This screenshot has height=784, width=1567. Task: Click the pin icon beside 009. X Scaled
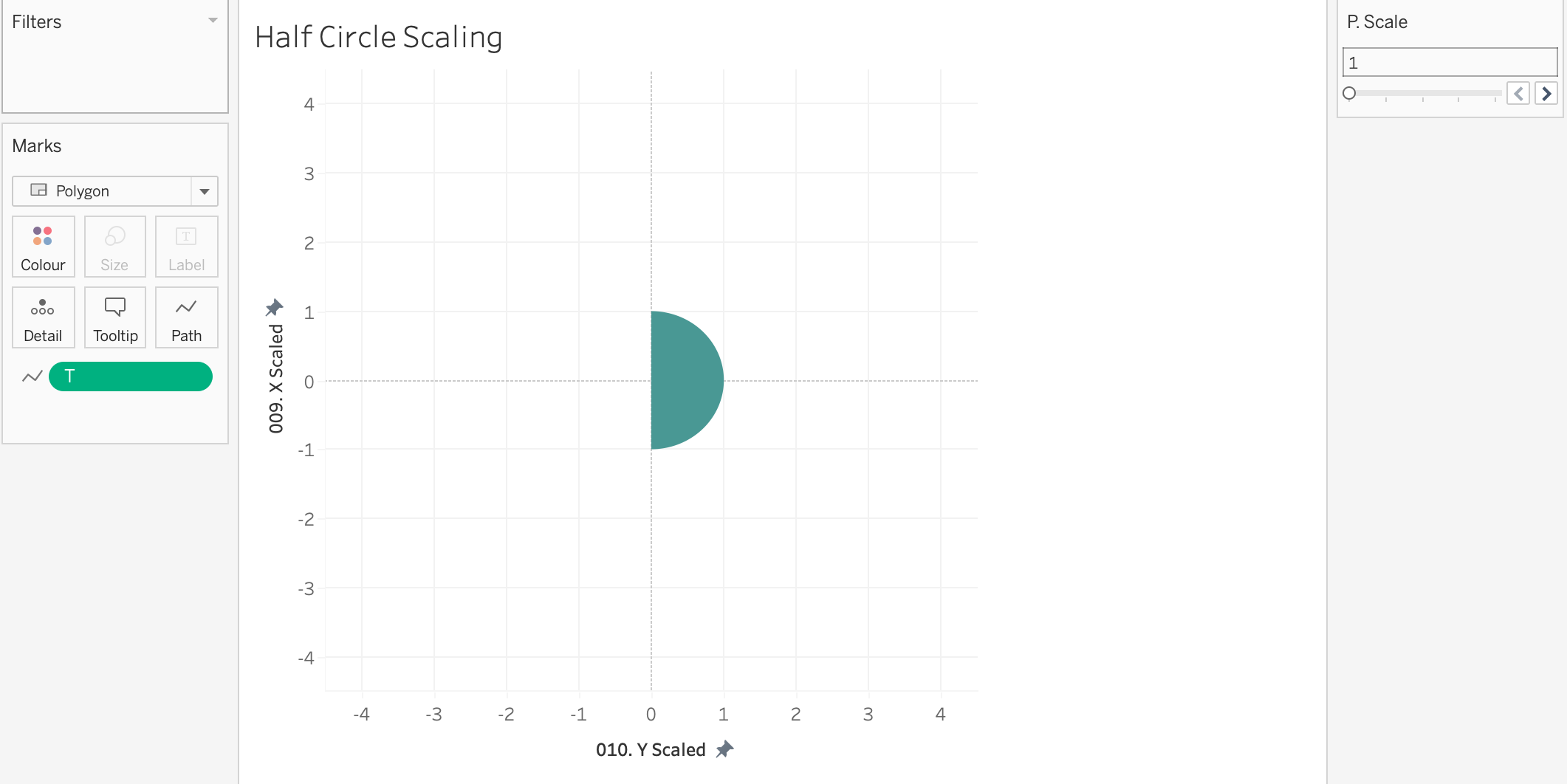pos(275,307)
